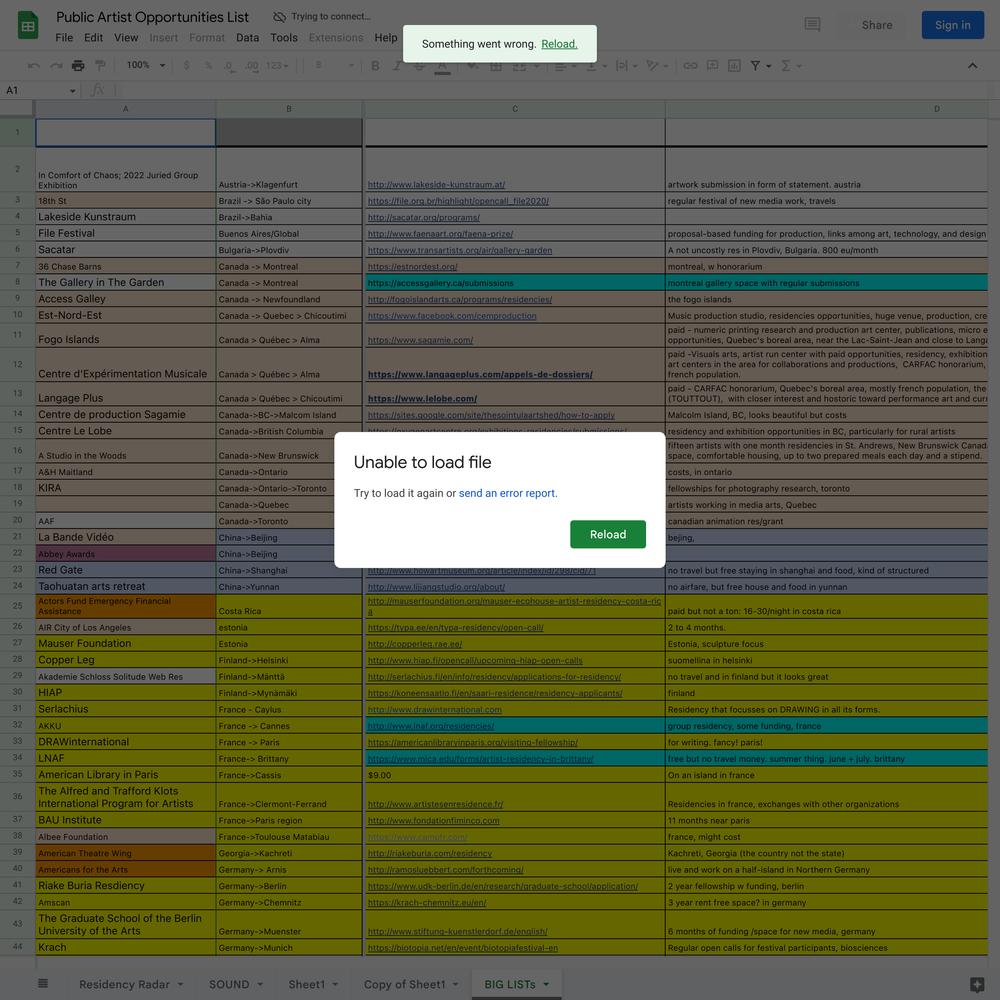1000x1000 pixels.
Task: Toggle italic formatting
Action: click(x=397, y=65)
